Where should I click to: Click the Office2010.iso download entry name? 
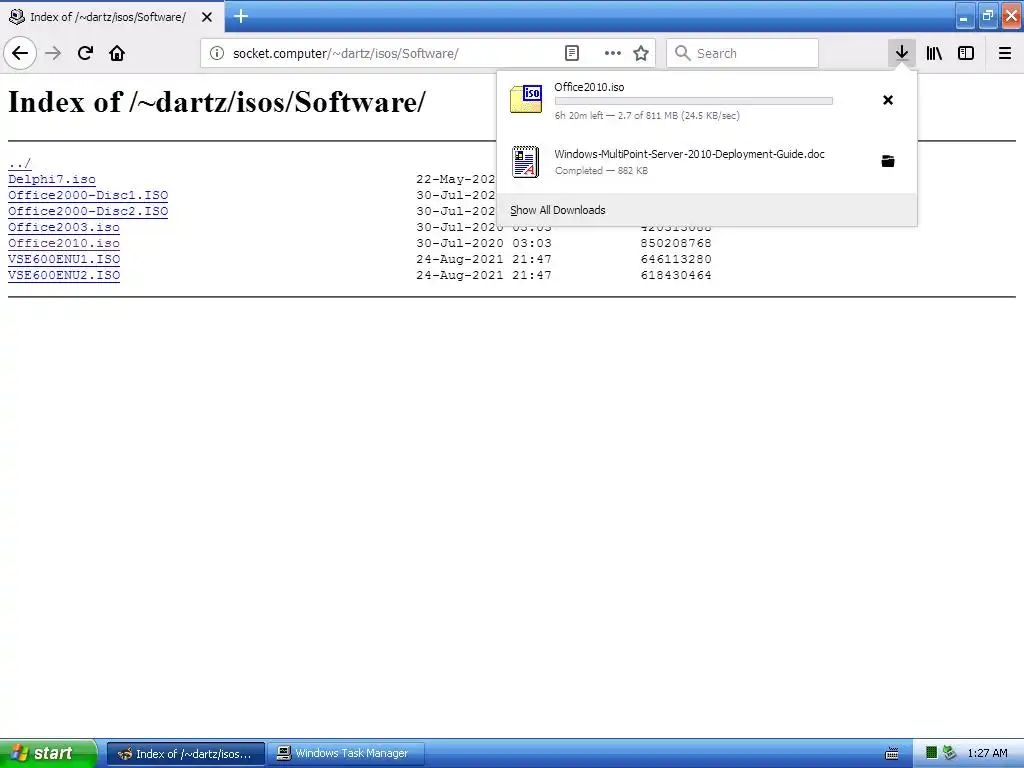[589, 87]
